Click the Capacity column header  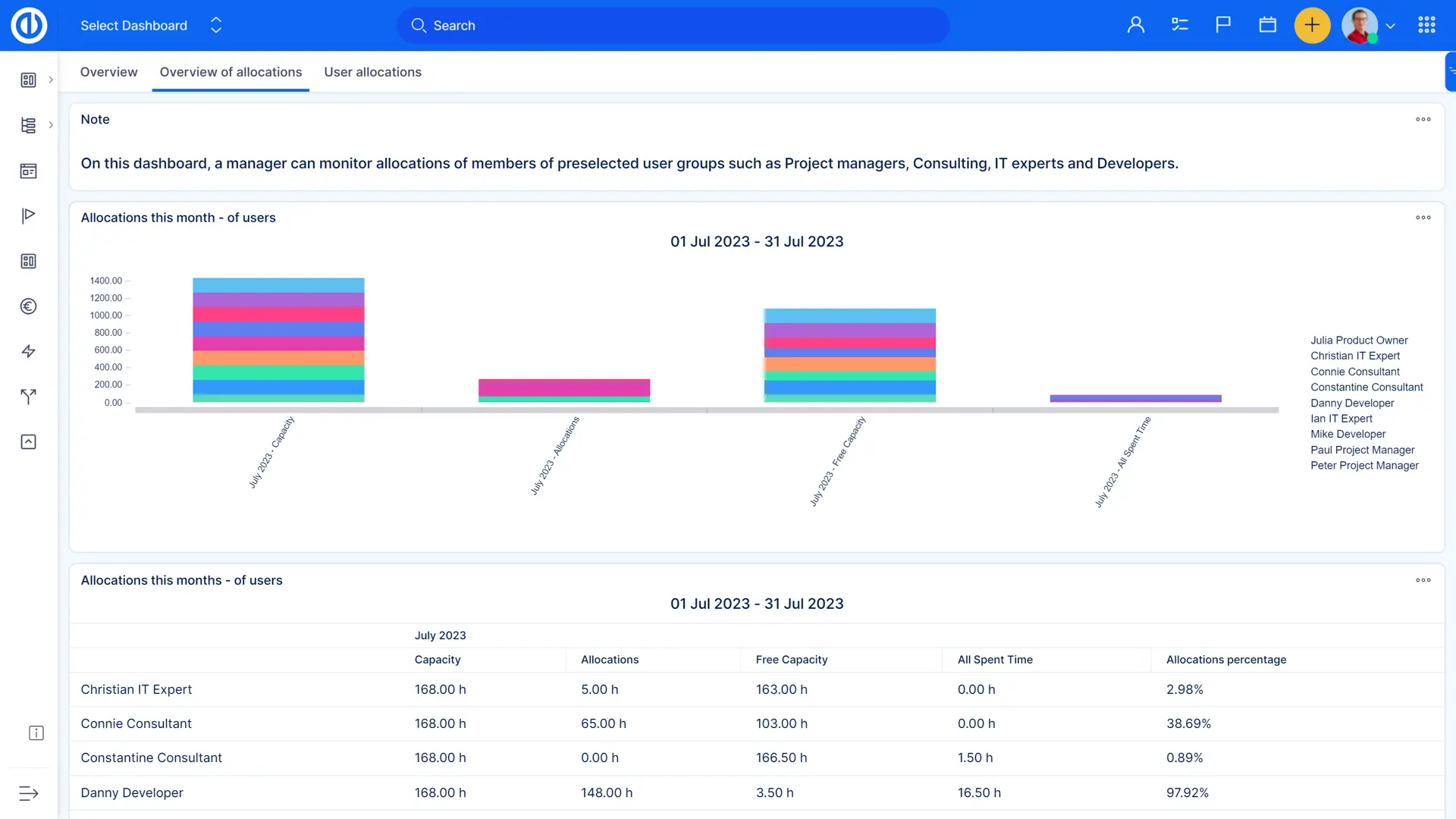click(x=437, y=660)
